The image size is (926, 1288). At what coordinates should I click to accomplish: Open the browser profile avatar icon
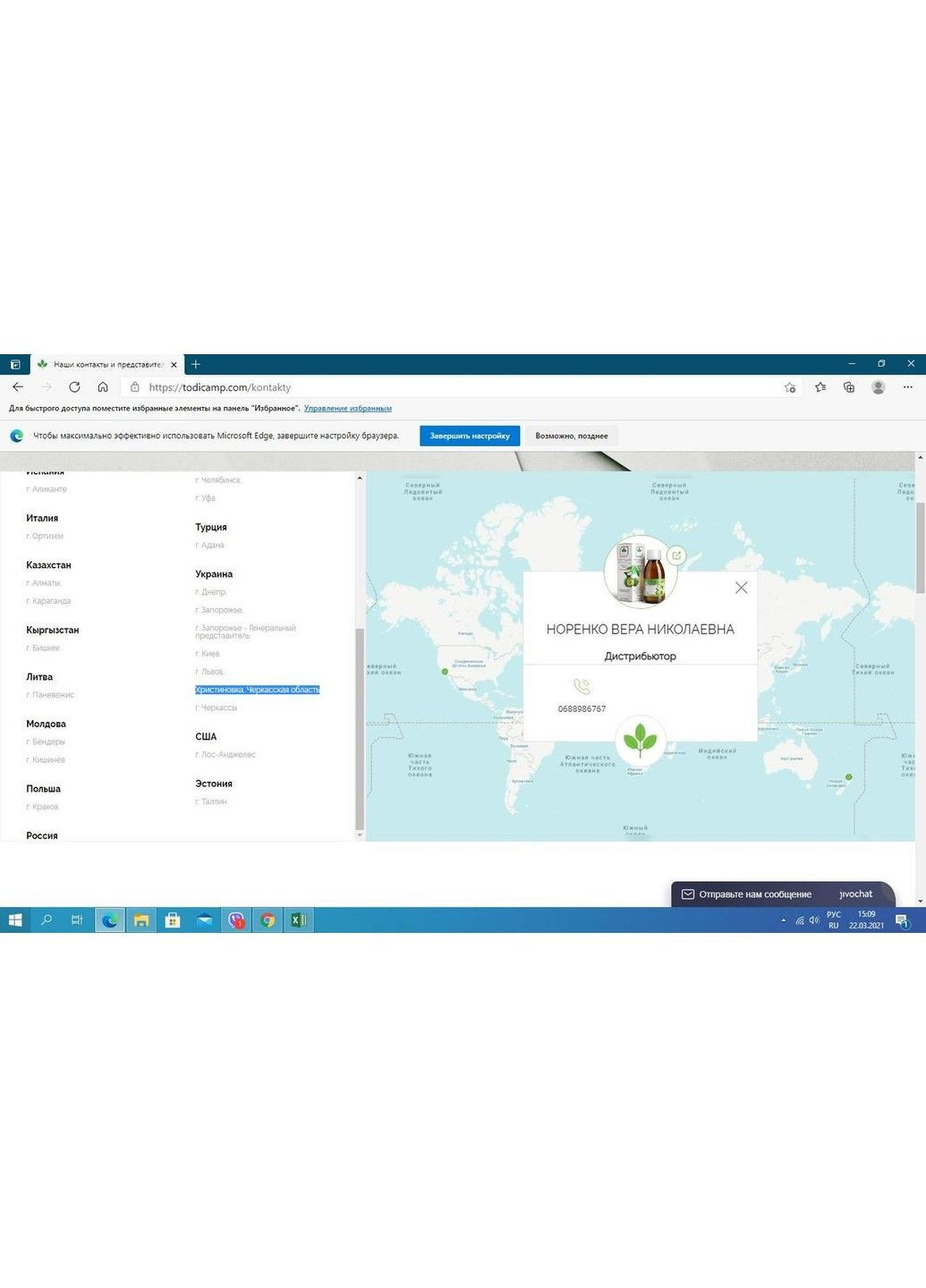coord(879,387)
